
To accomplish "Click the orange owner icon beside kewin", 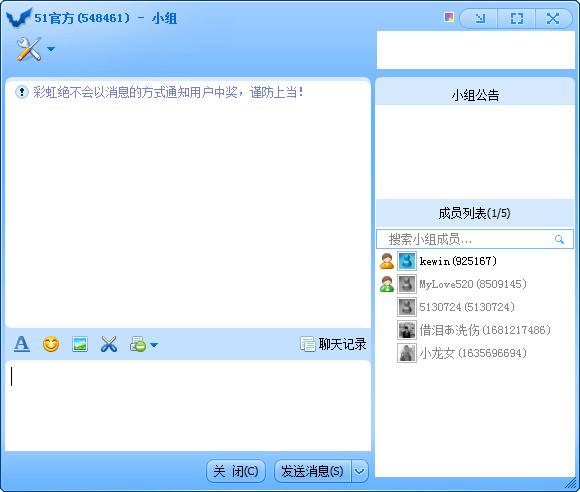I will [x=387, y=261].
